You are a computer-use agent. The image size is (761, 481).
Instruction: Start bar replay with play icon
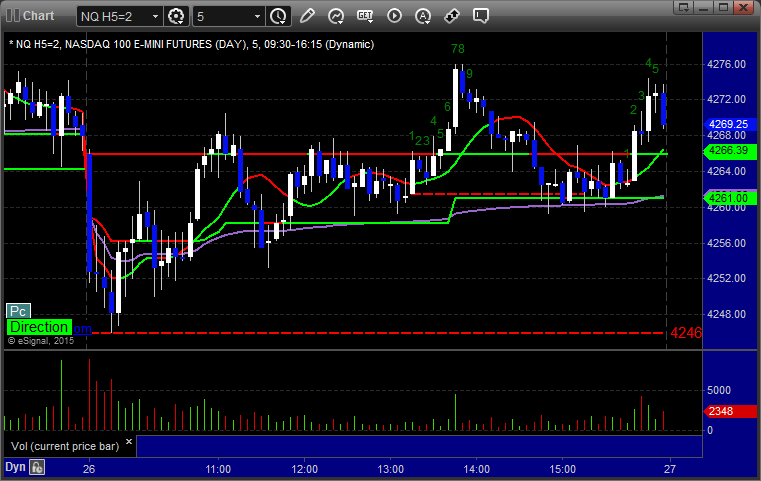pyautogui.click(x=394, y=16)
